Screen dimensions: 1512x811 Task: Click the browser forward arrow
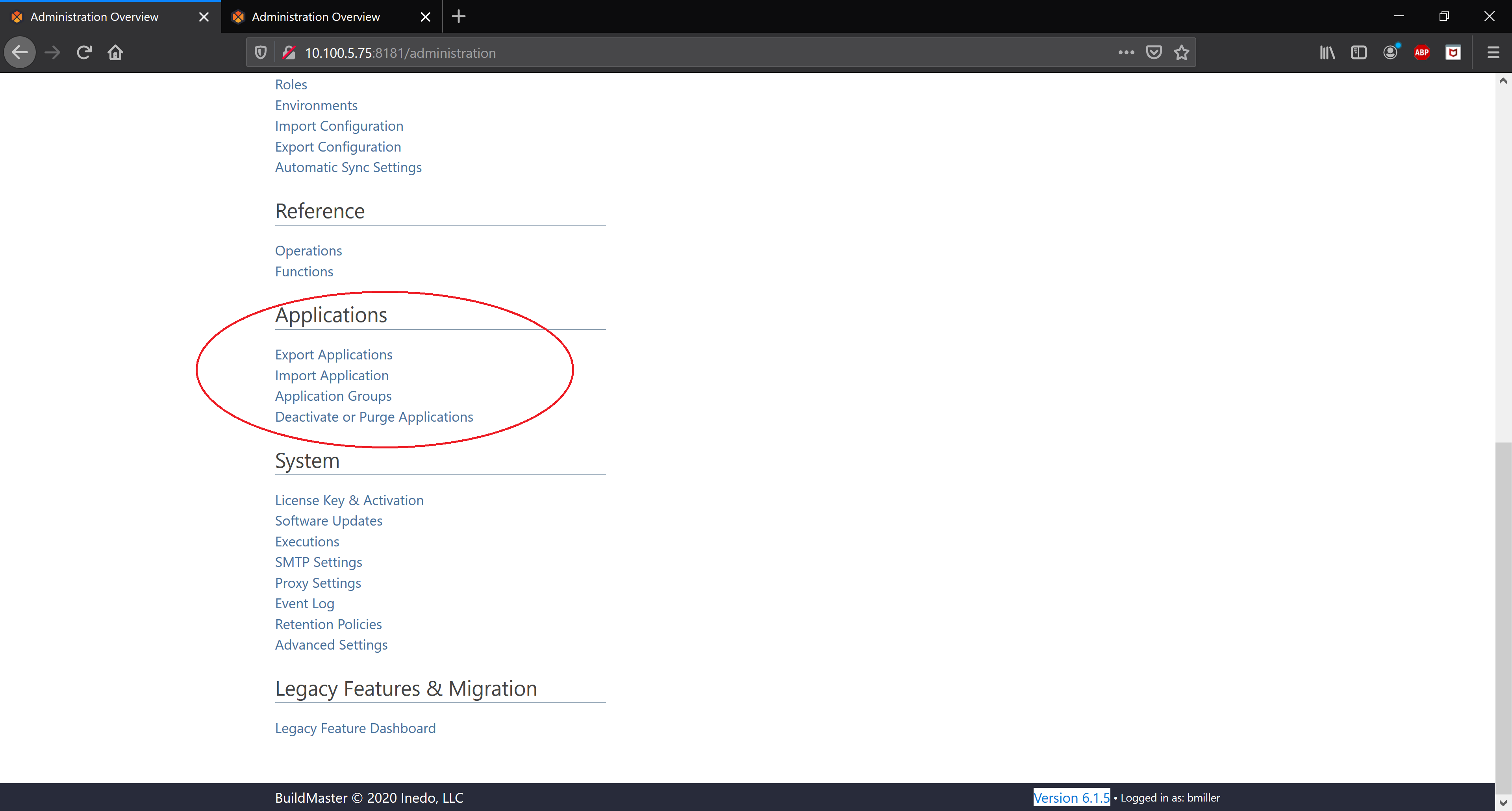52,52
